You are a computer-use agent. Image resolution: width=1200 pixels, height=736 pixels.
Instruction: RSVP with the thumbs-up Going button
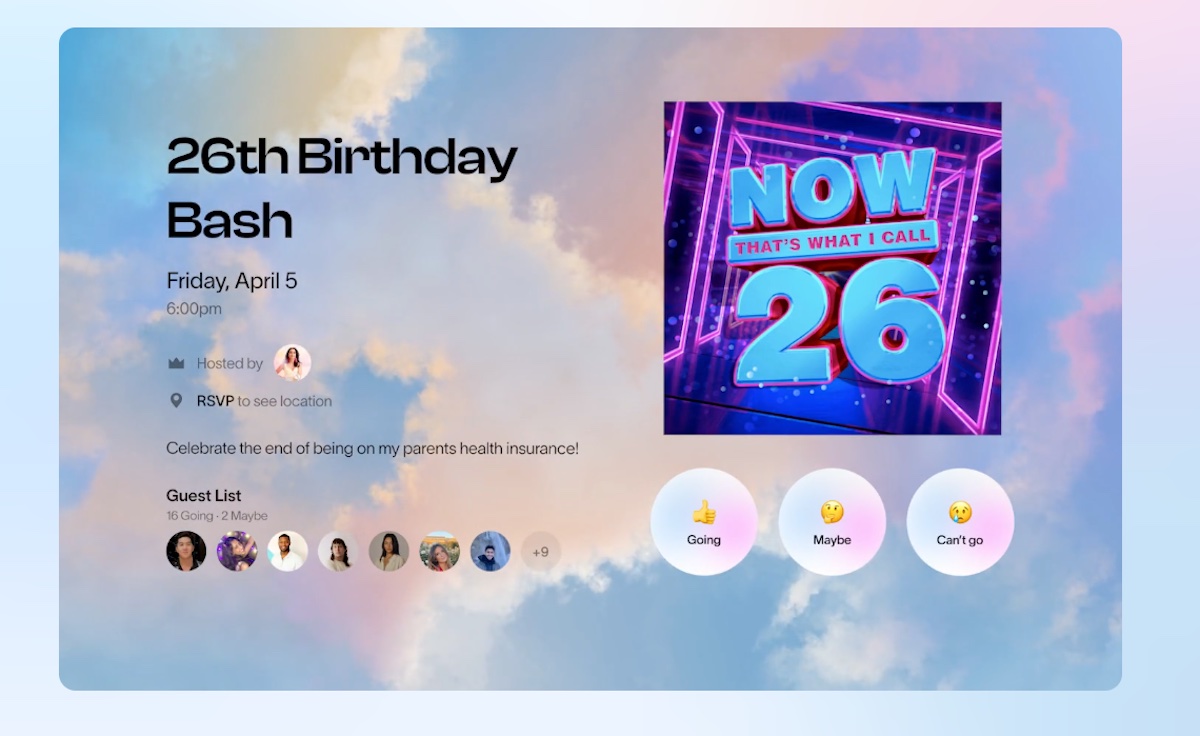[704, 522]
